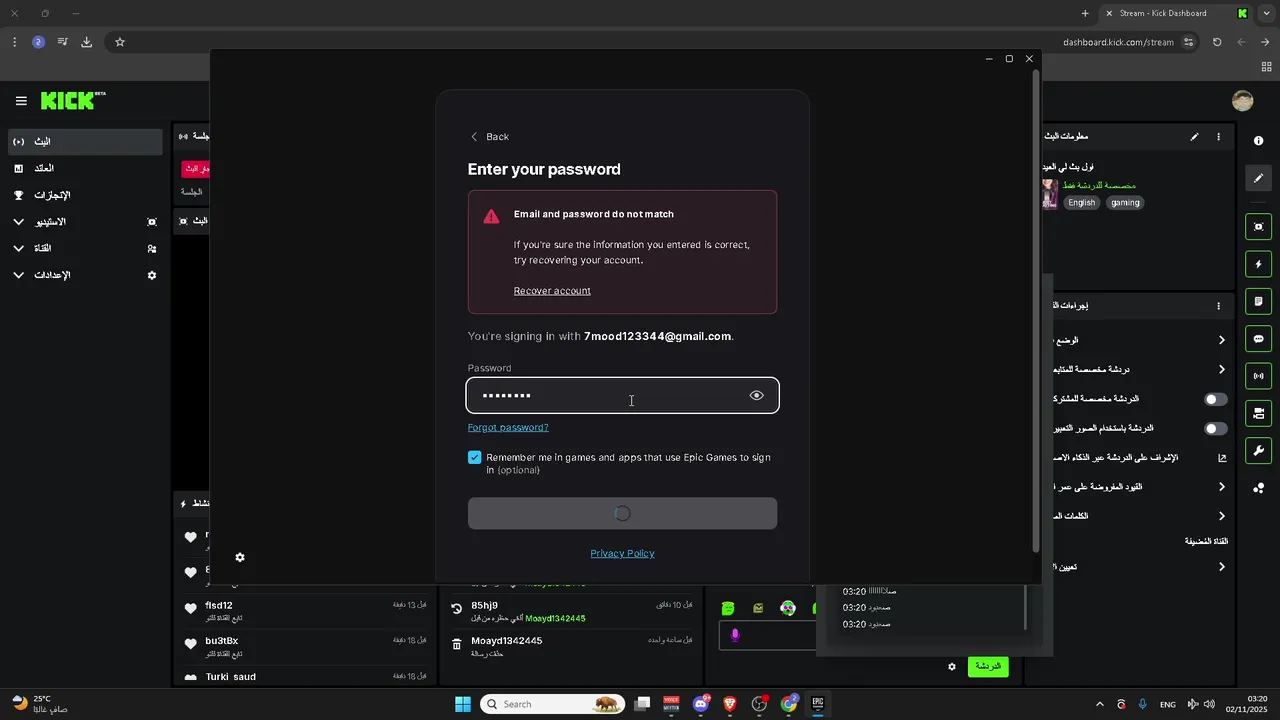Click the purple microphone chat icon
The width and height of the screenshot is (1280, 720).
735,635
